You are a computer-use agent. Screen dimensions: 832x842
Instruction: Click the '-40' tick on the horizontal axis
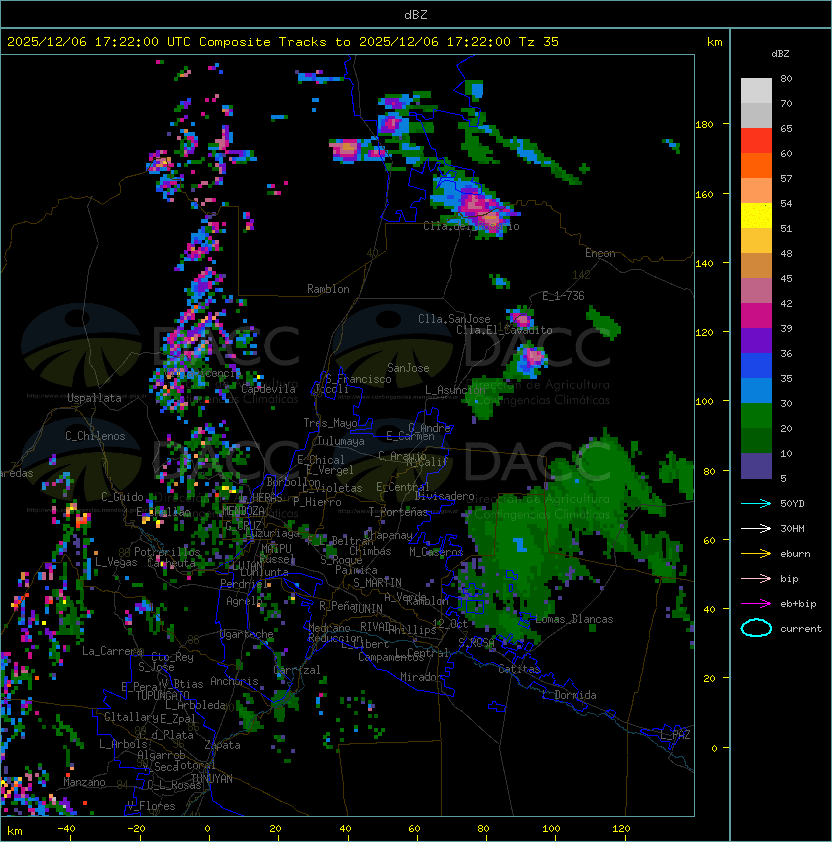pos(66,829)
